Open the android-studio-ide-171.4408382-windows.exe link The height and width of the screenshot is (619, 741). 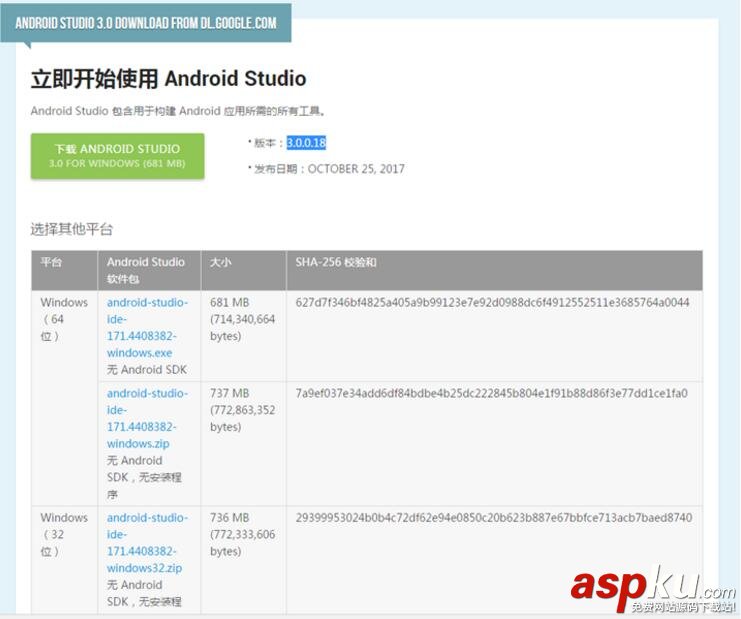[147, 327]
